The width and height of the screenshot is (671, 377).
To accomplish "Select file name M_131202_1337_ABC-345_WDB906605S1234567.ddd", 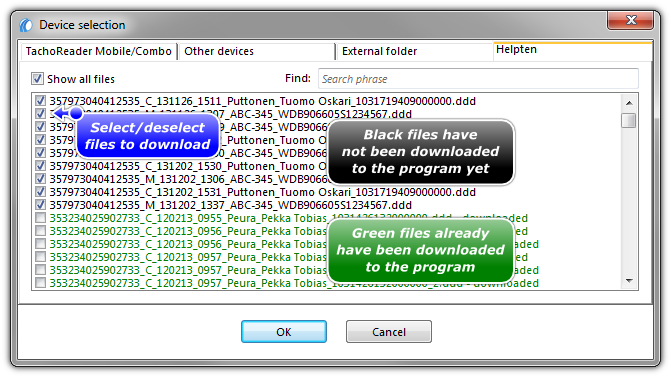I will click(x=230, y=205).
